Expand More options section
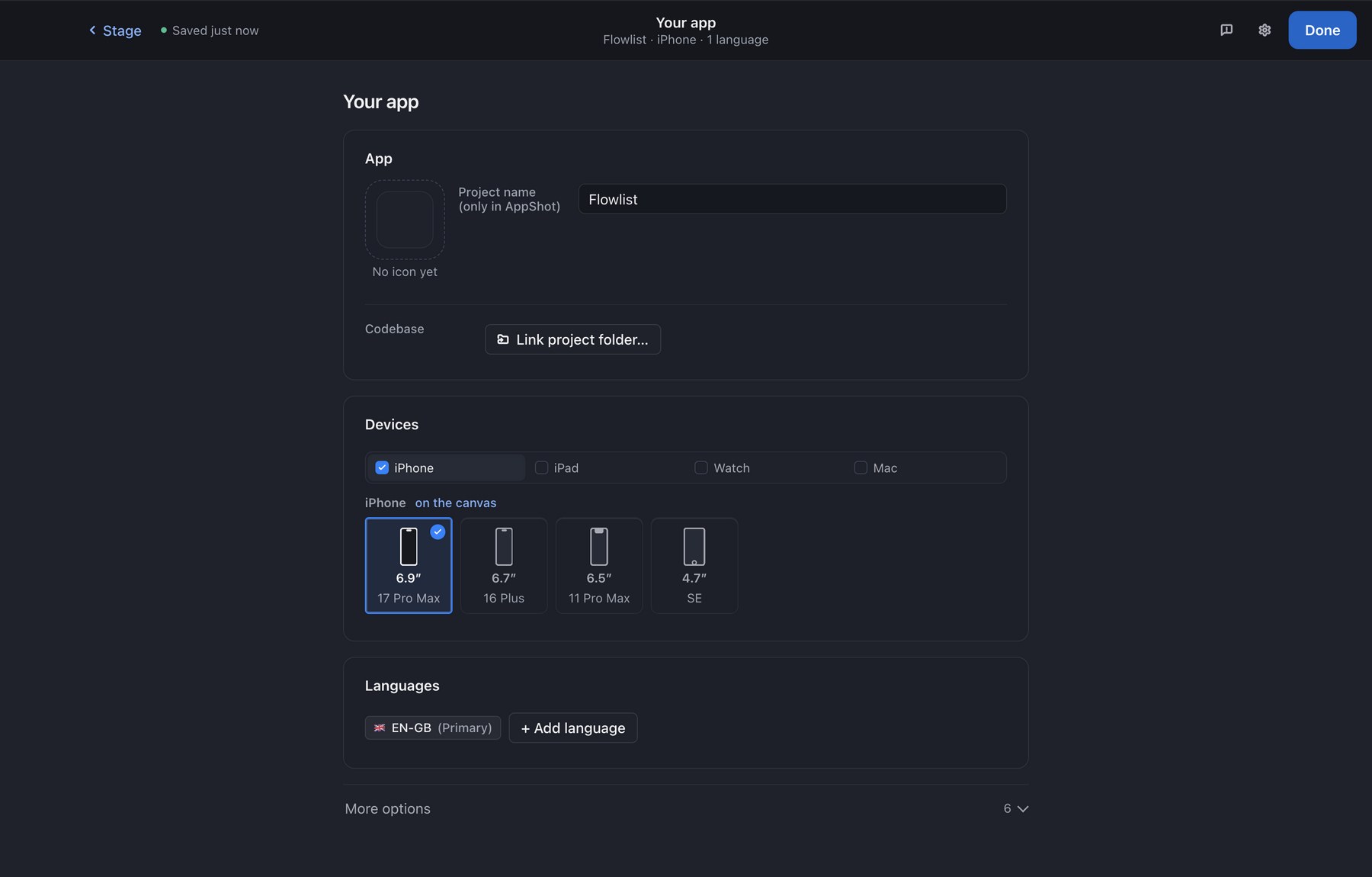Viewport: 1372px width, 877px height. point(686,808)
